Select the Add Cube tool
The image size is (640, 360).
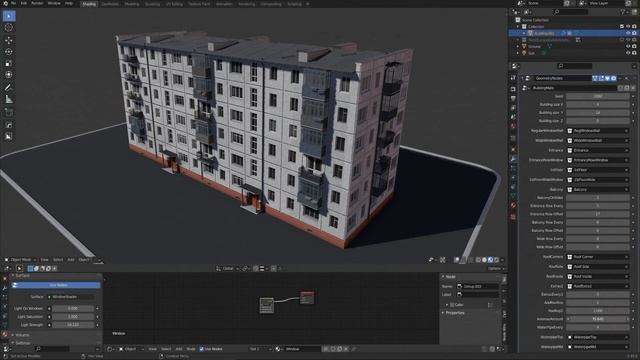(9, 112)
